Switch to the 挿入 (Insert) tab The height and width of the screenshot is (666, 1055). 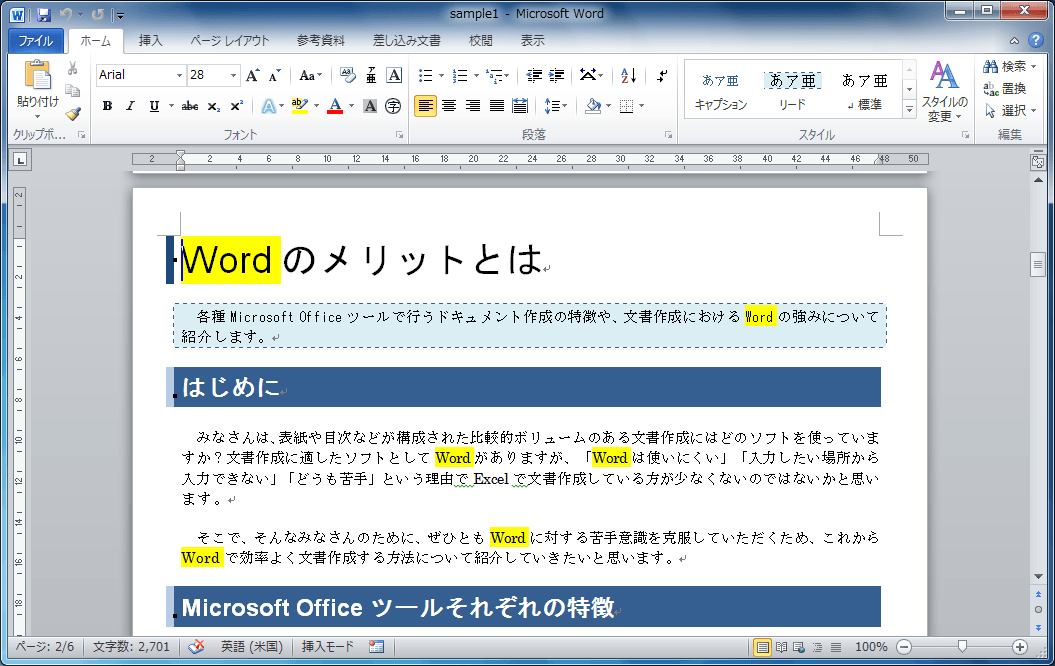150,41
